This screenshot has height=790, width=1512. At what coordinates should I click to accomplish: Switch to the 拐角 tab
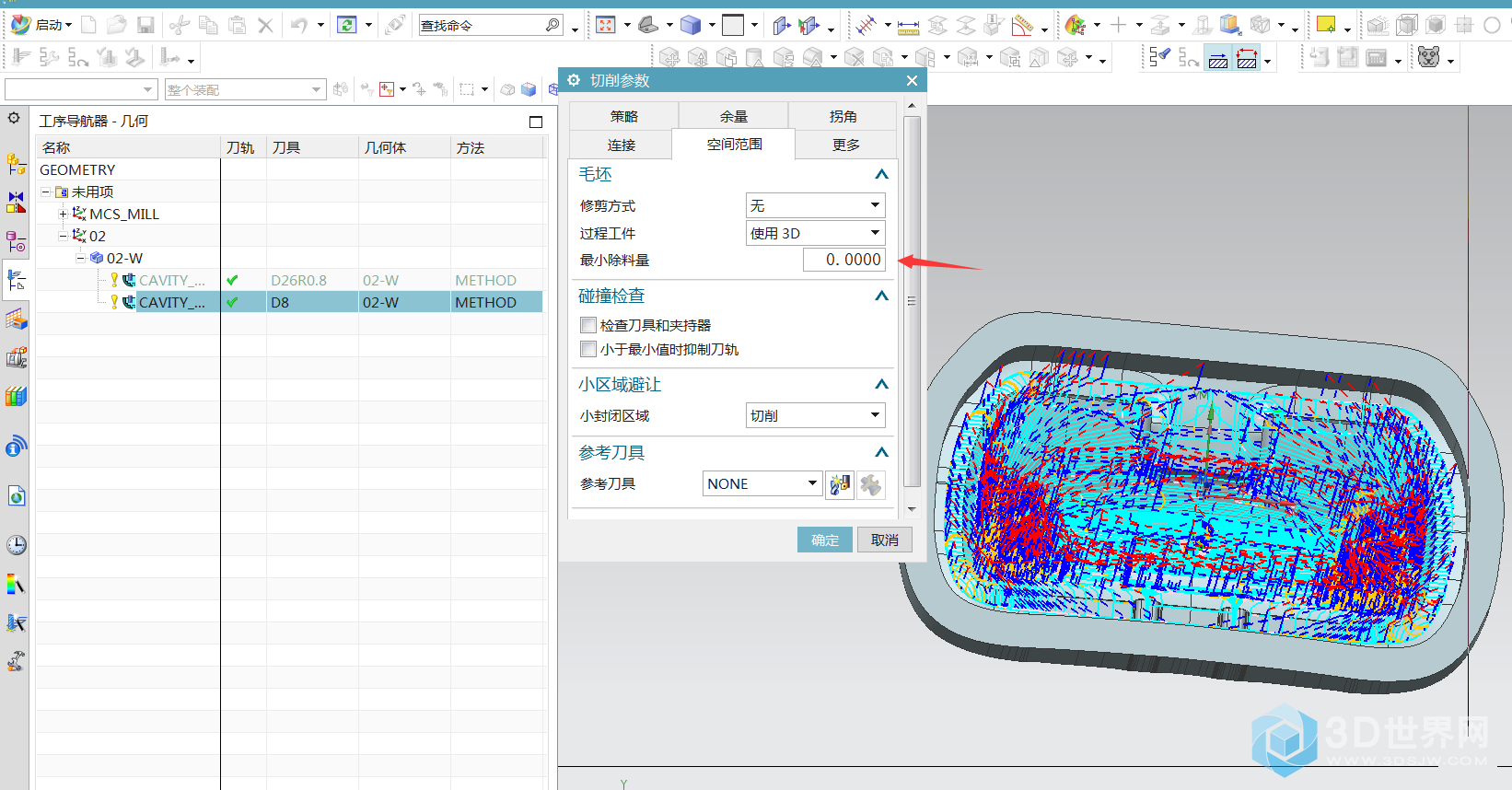tap(843, 116)
